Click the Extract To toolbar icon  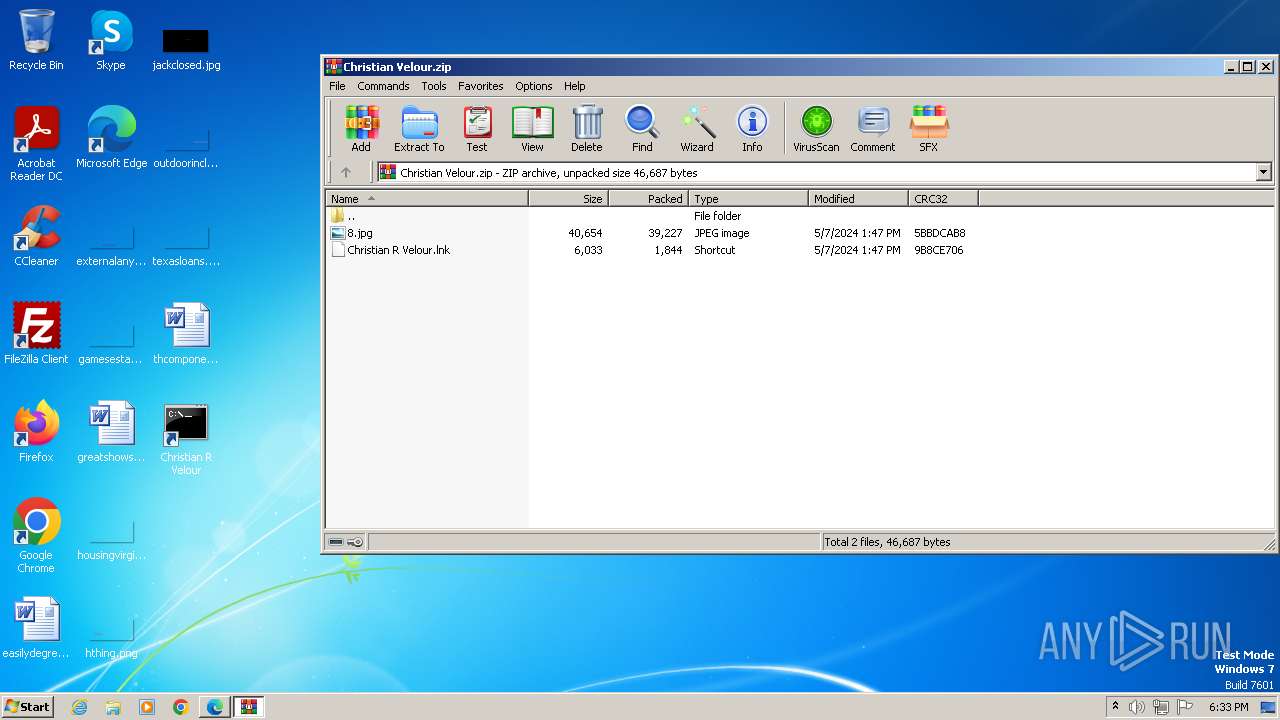coord(419,129)
